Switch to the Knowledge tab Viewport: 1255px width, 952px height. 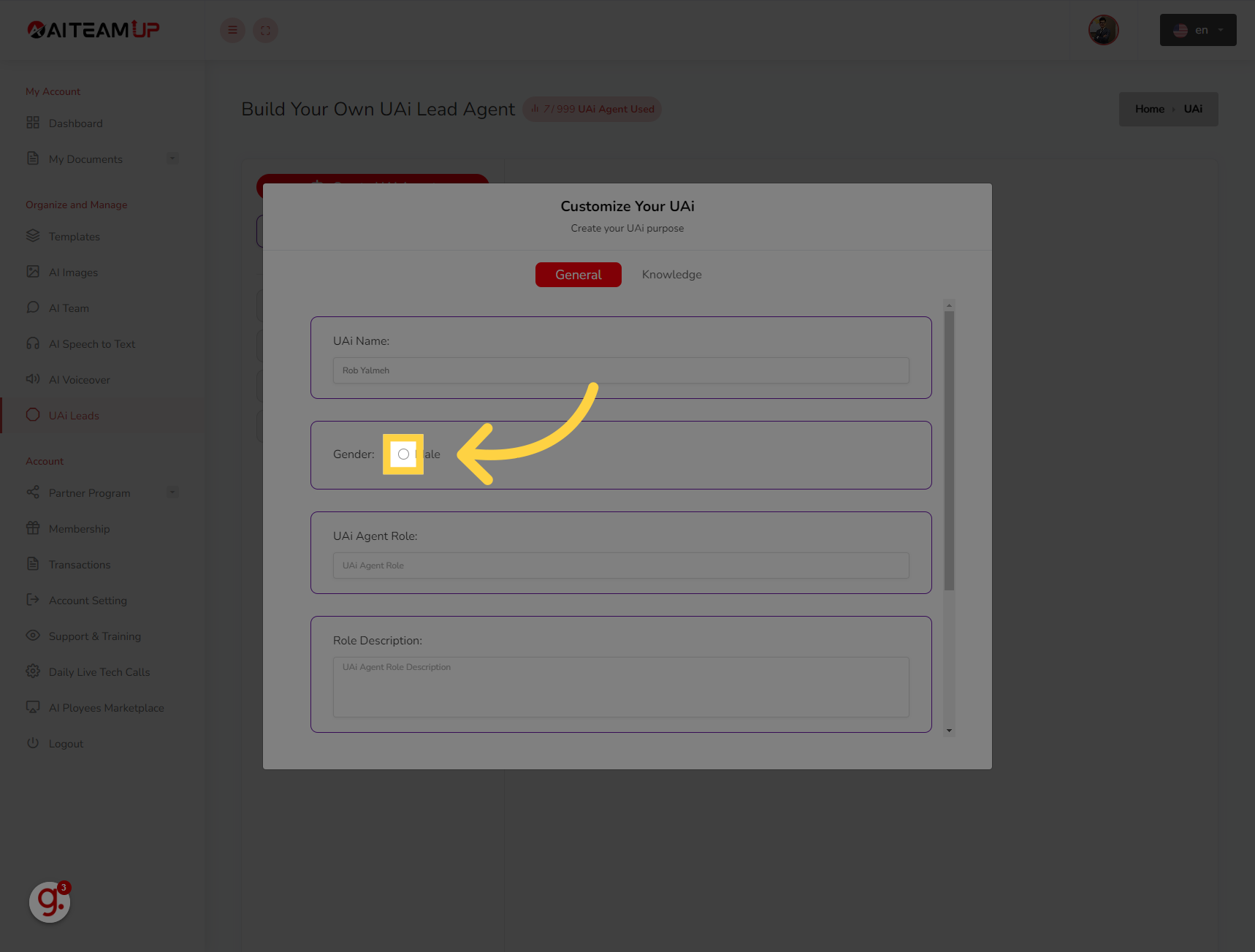point(671,274)
